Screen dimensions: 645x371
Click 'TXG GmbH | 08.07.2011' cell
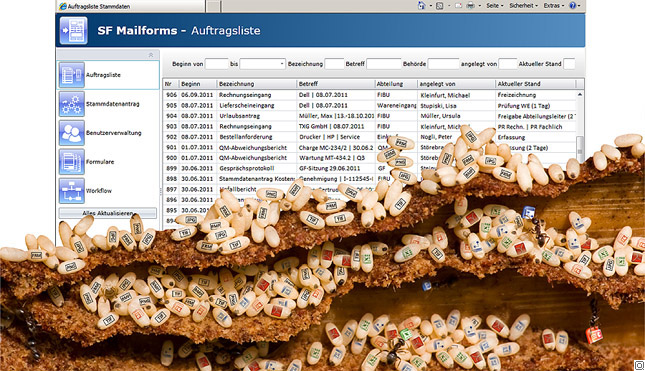[332, 127]
